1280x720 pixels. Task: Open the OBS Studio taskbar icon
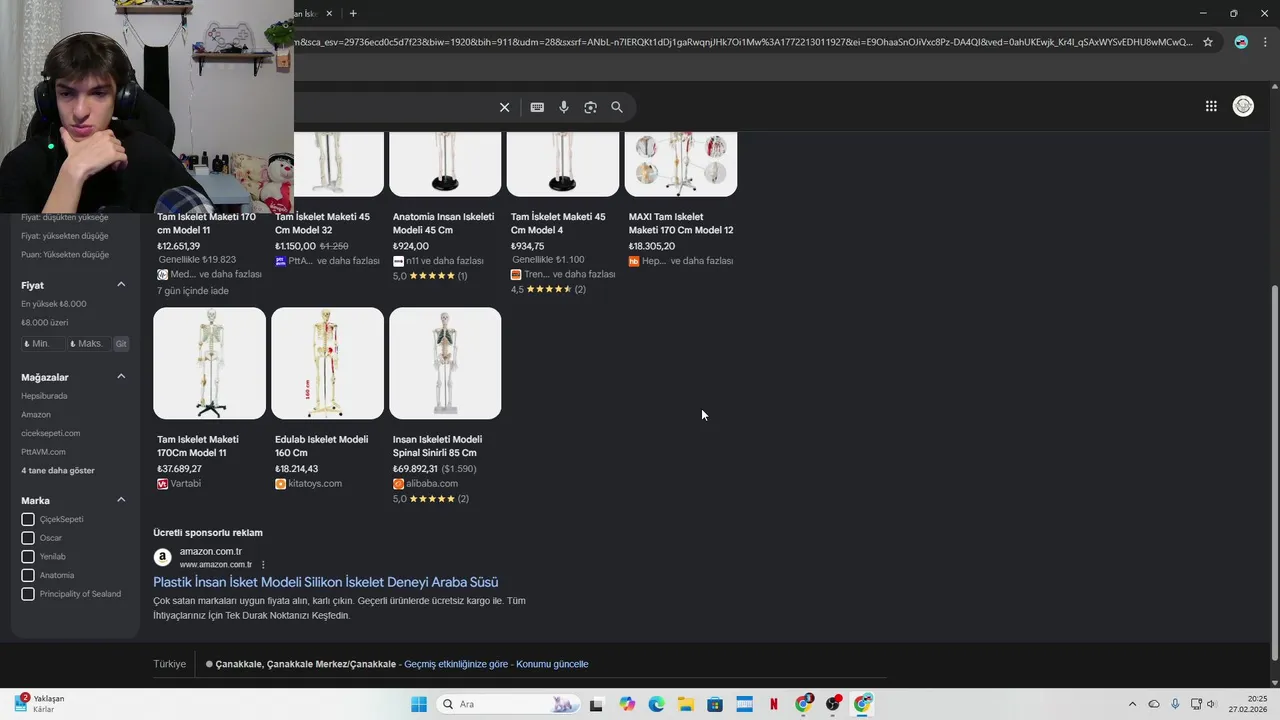[833, 704]
